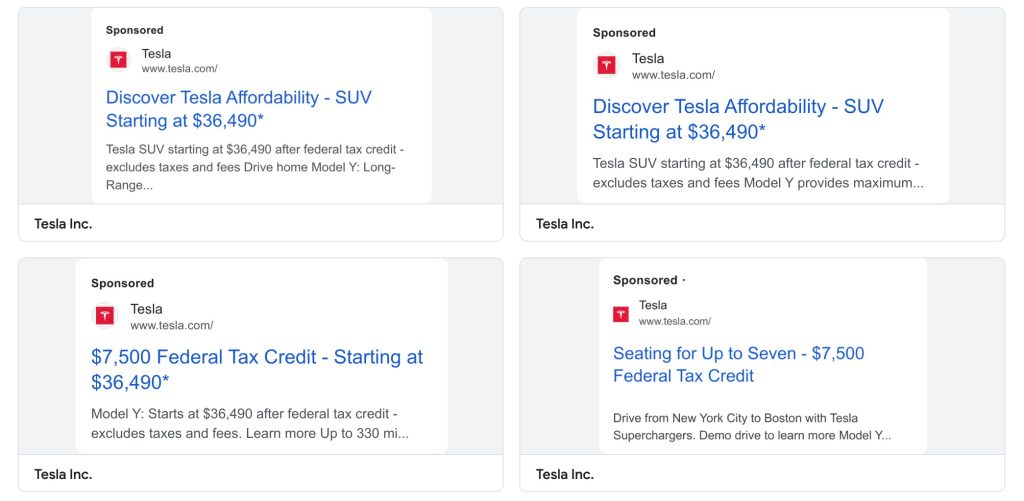1024x501 pixels.
Task: Open top-left 'Discover Tesla Affordability' headline link
Action: [x=238, y=109]
